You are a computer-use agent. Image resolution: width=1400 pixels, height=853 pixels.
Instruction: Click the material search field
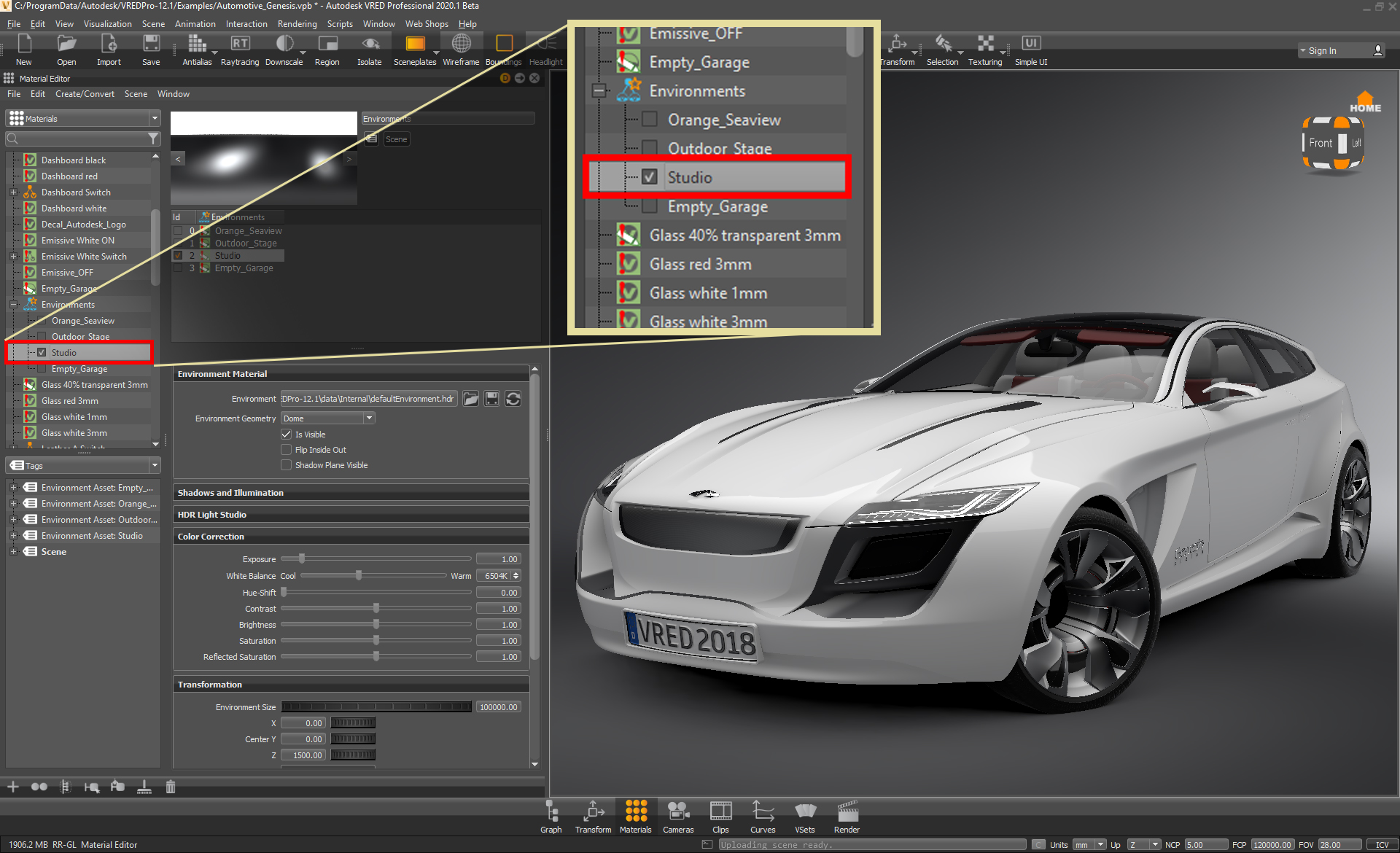(82, 139)
